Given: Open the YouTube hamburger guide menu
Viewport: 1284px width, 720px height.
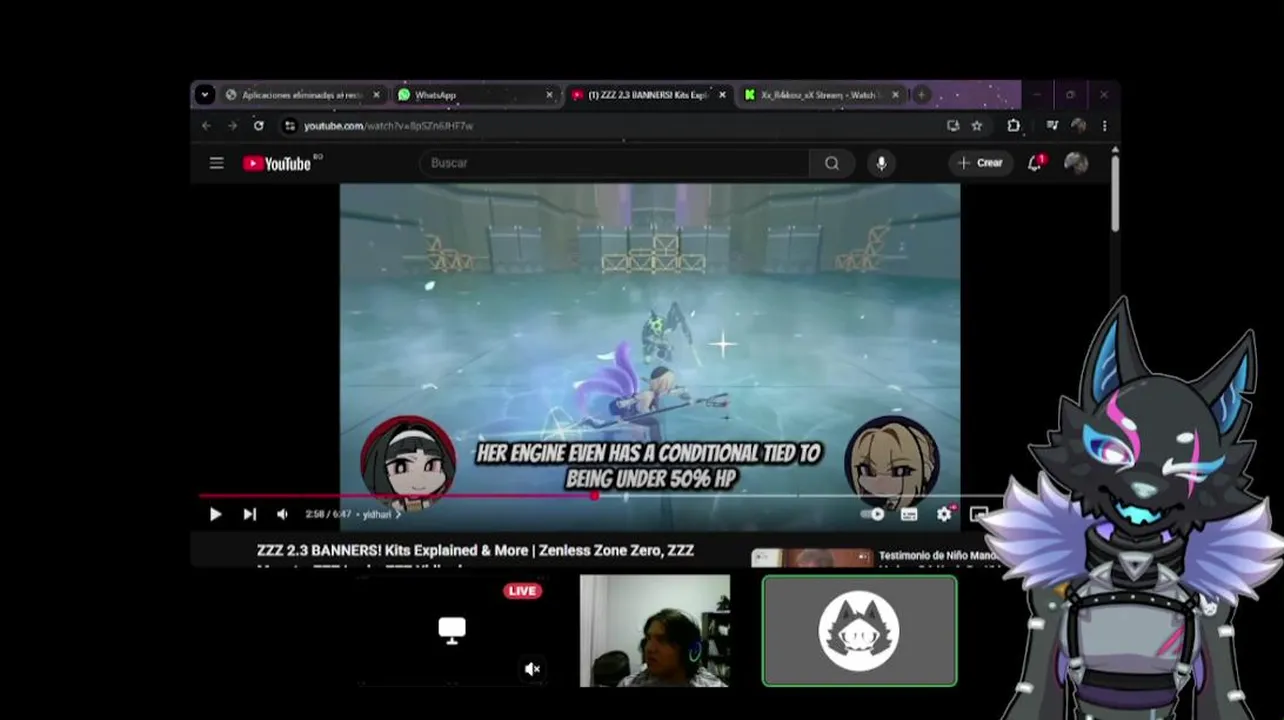Looking at the screenshot, I should 216,163.
